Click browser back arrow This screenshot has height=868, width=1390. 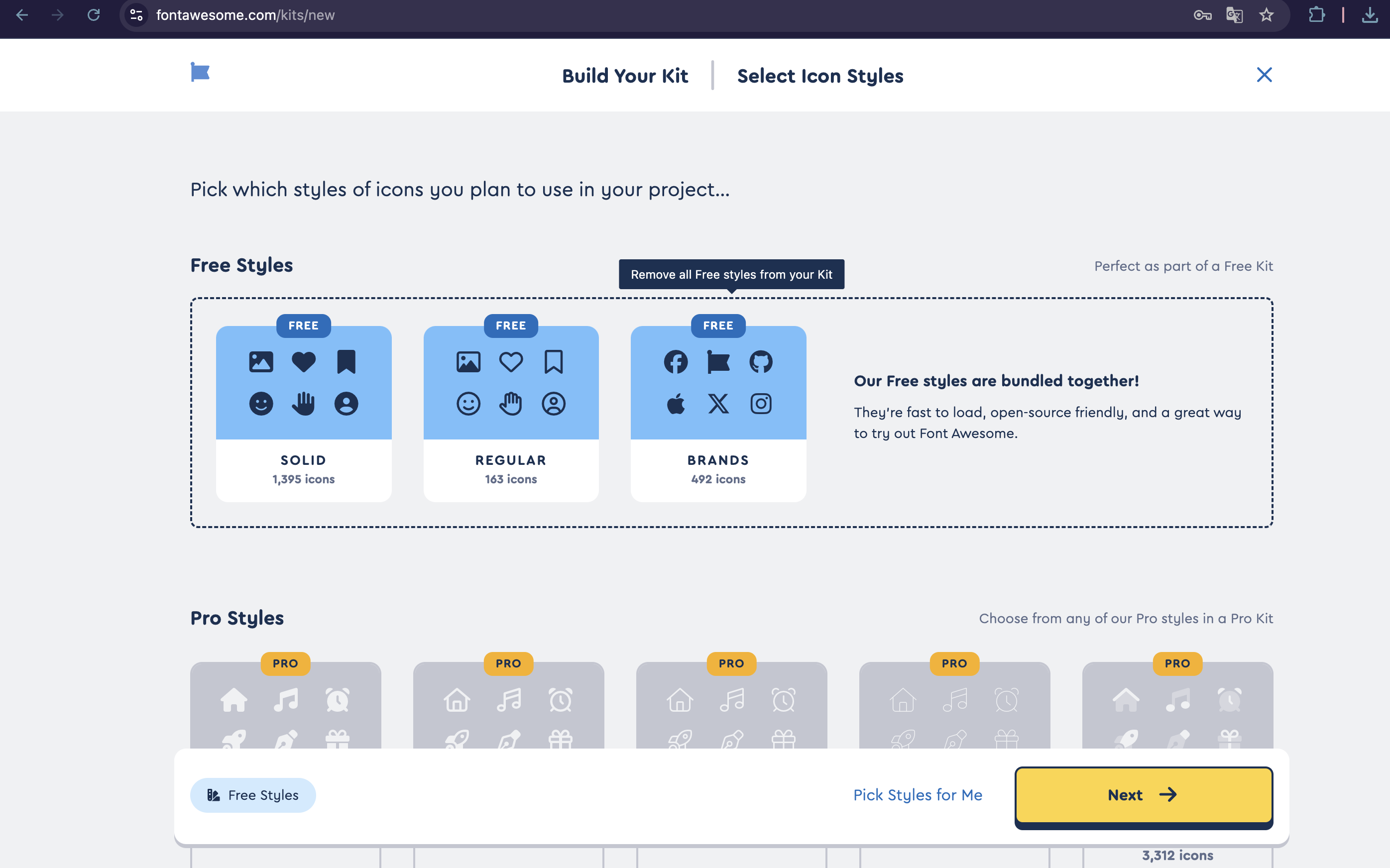(x=22, y=15)
